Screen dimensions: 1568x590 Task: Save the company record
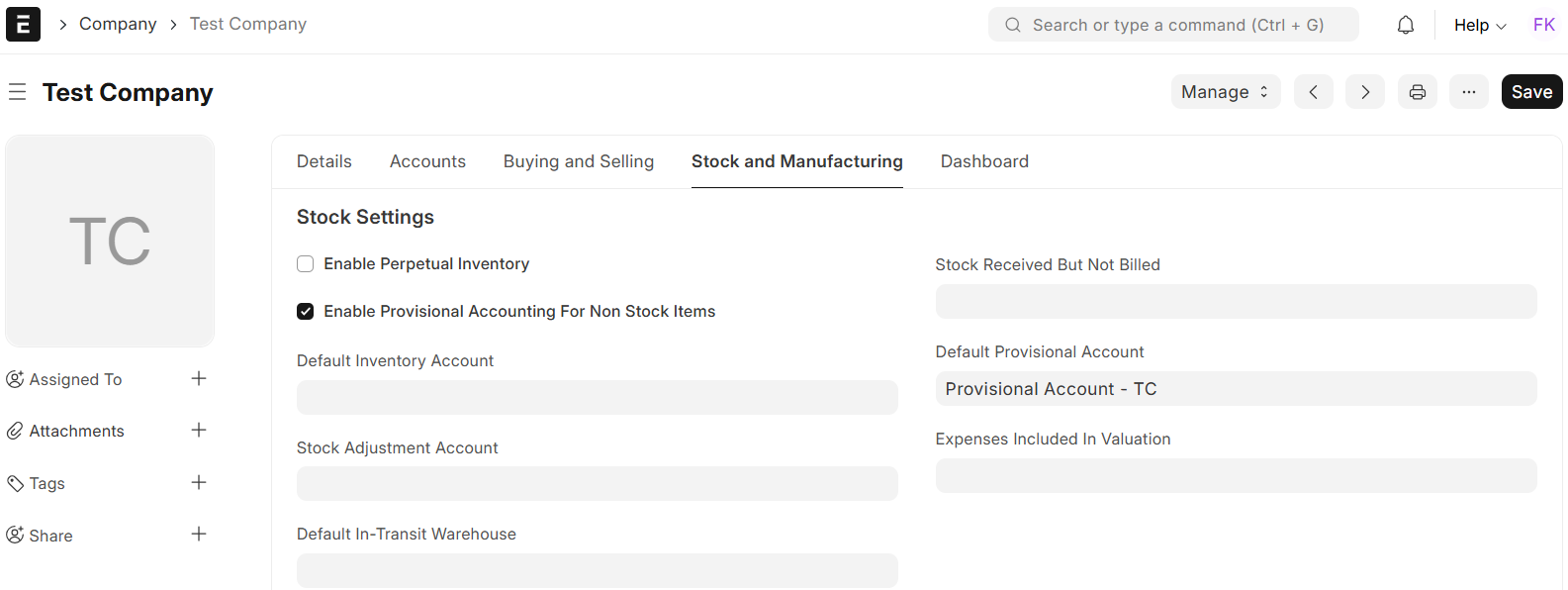[1530, 92]
